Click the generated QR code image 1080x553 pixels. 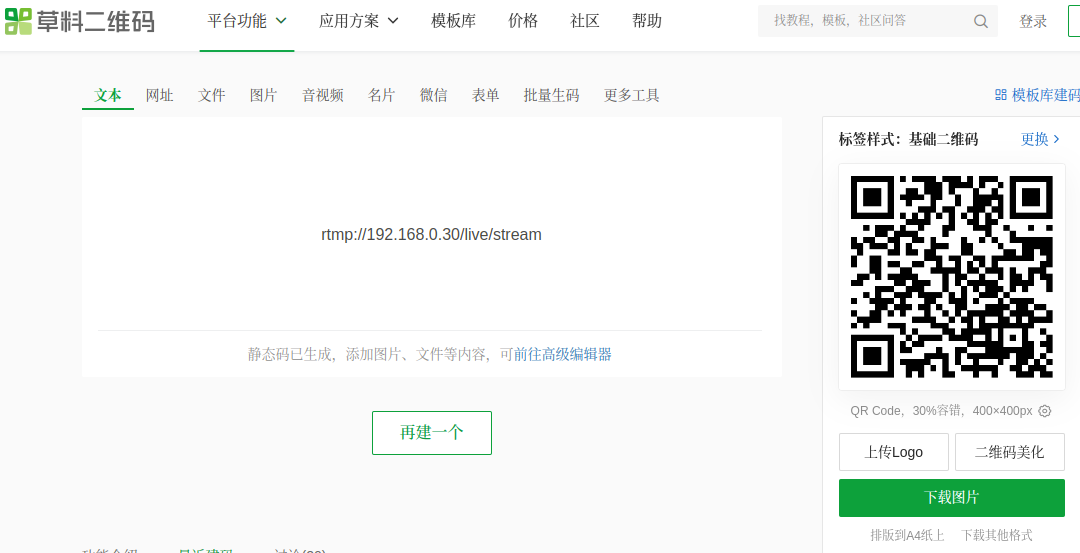click(951, 276)
